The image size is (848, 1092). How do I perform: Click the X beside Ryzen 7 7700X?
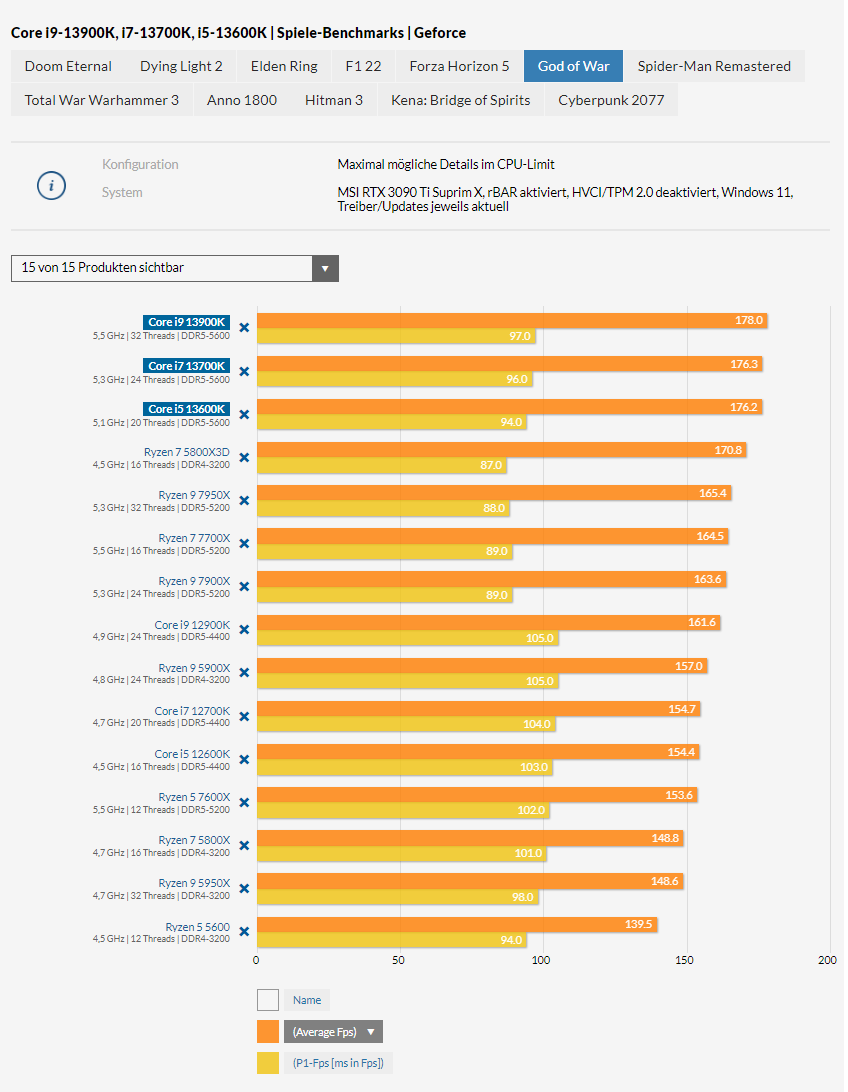tap(244, 543)
